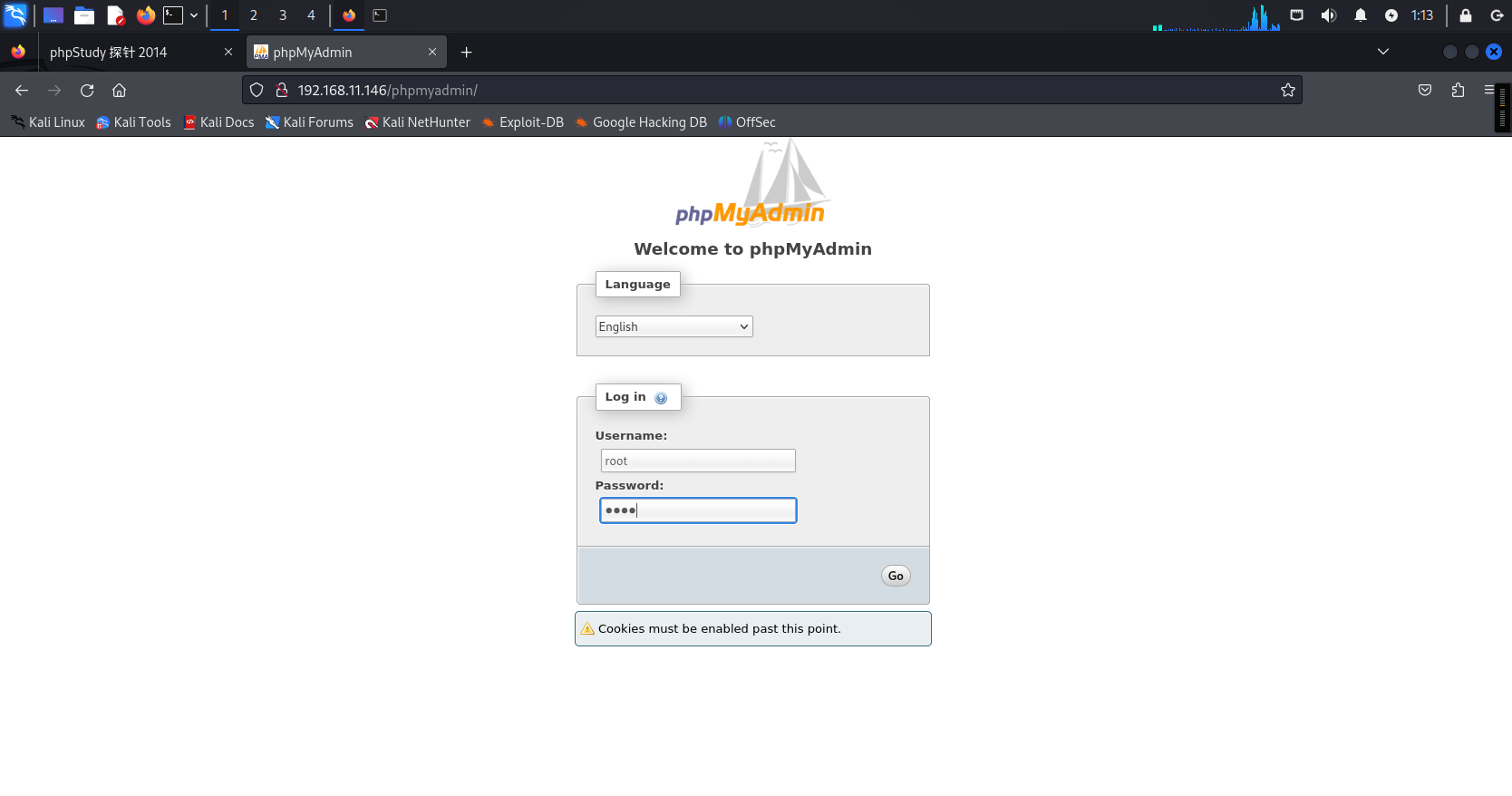The height and width of the screenshot is (796, 1512).
Task: Open the Kali application menu icon
Action: point(15,15)
